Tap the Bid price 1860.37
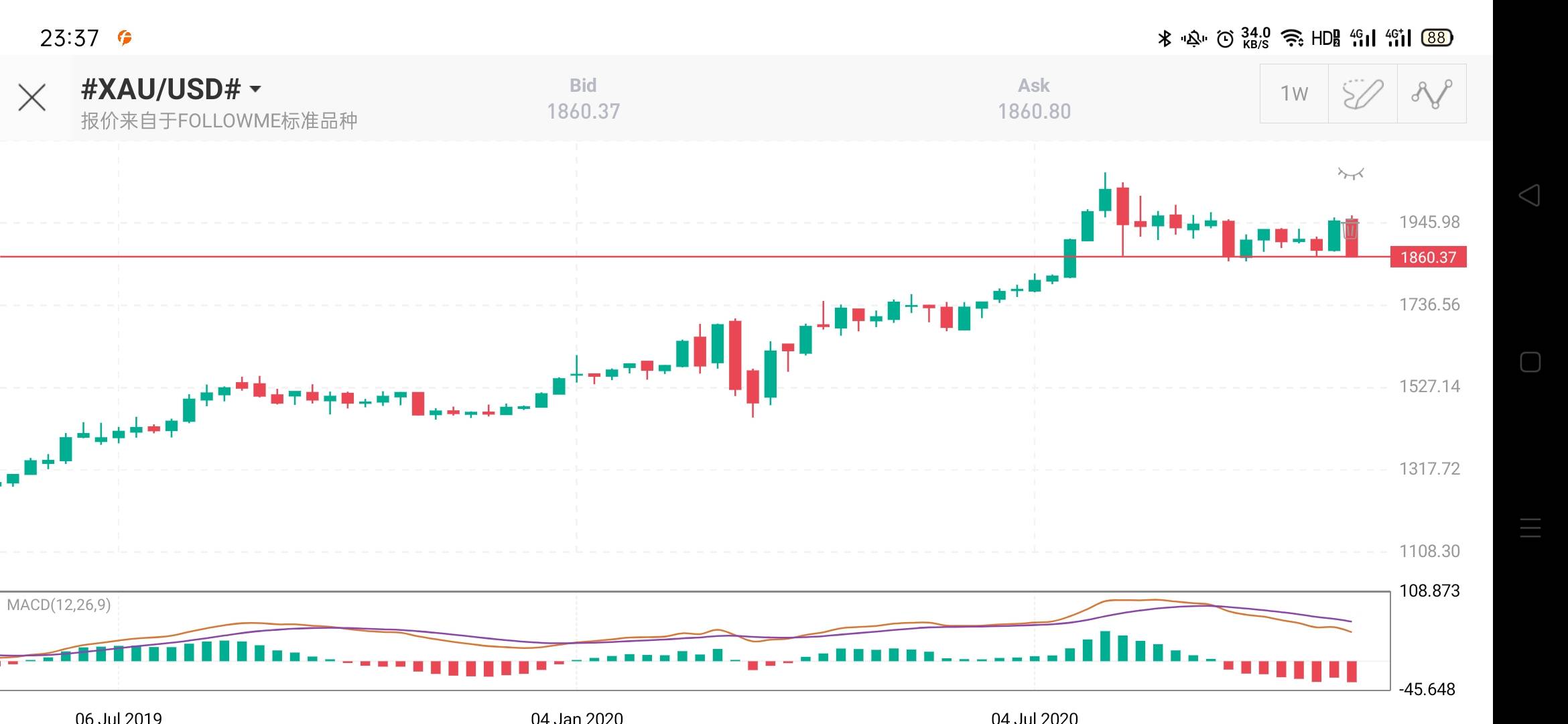Screen dimensions: 1568x724 pos(583,111)
